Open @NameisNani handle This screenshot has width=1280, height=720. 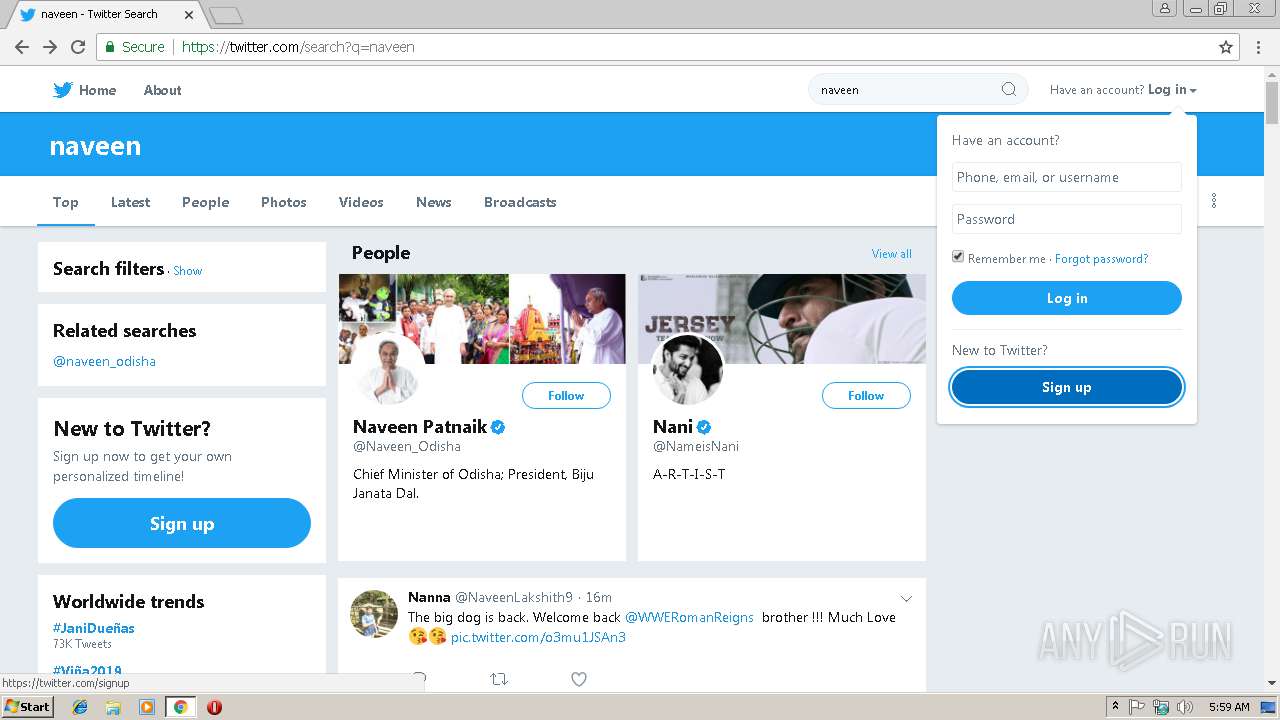click(696, 446)
